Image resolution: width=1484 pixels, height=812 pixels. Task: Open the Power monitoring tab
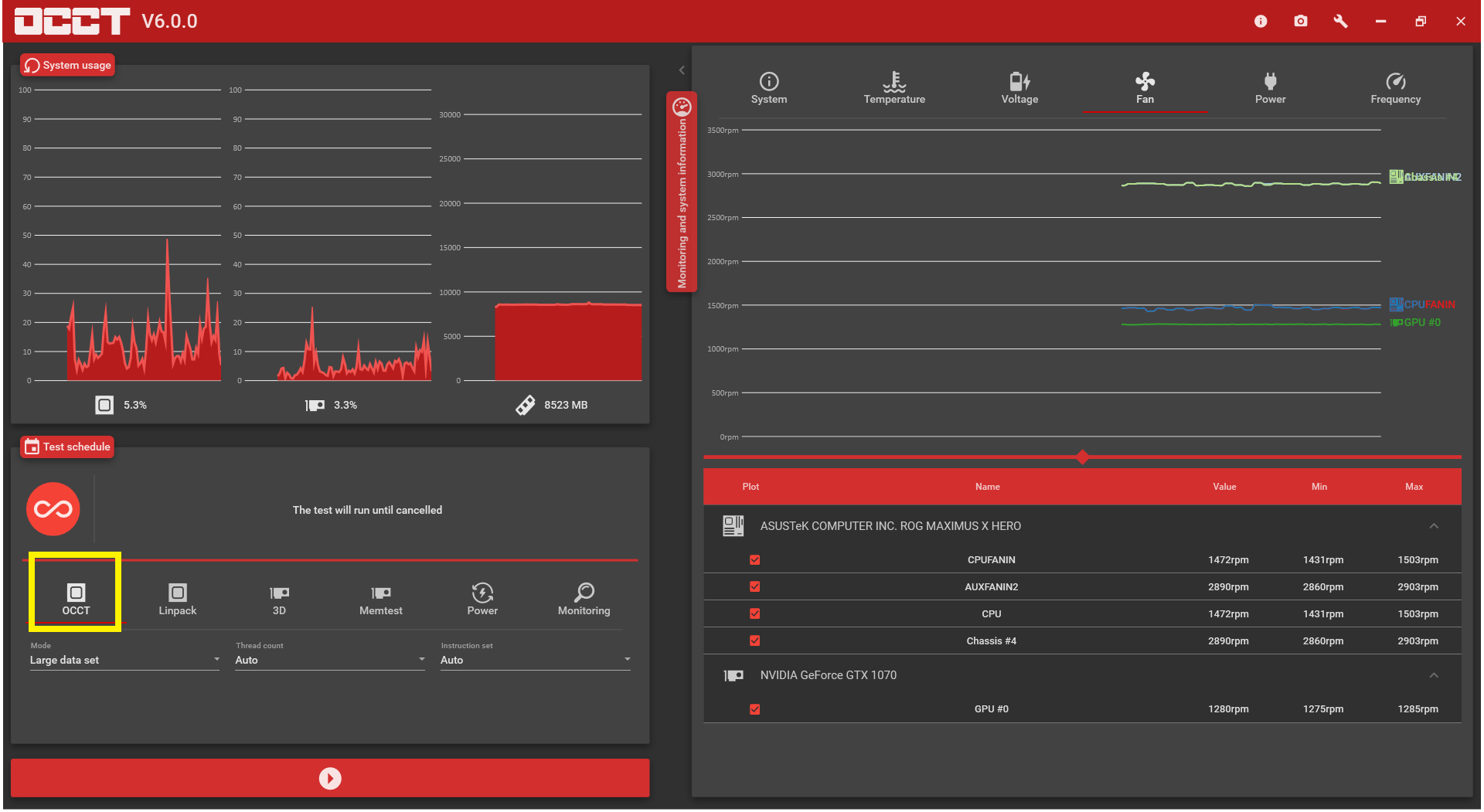pos(1270,88)
